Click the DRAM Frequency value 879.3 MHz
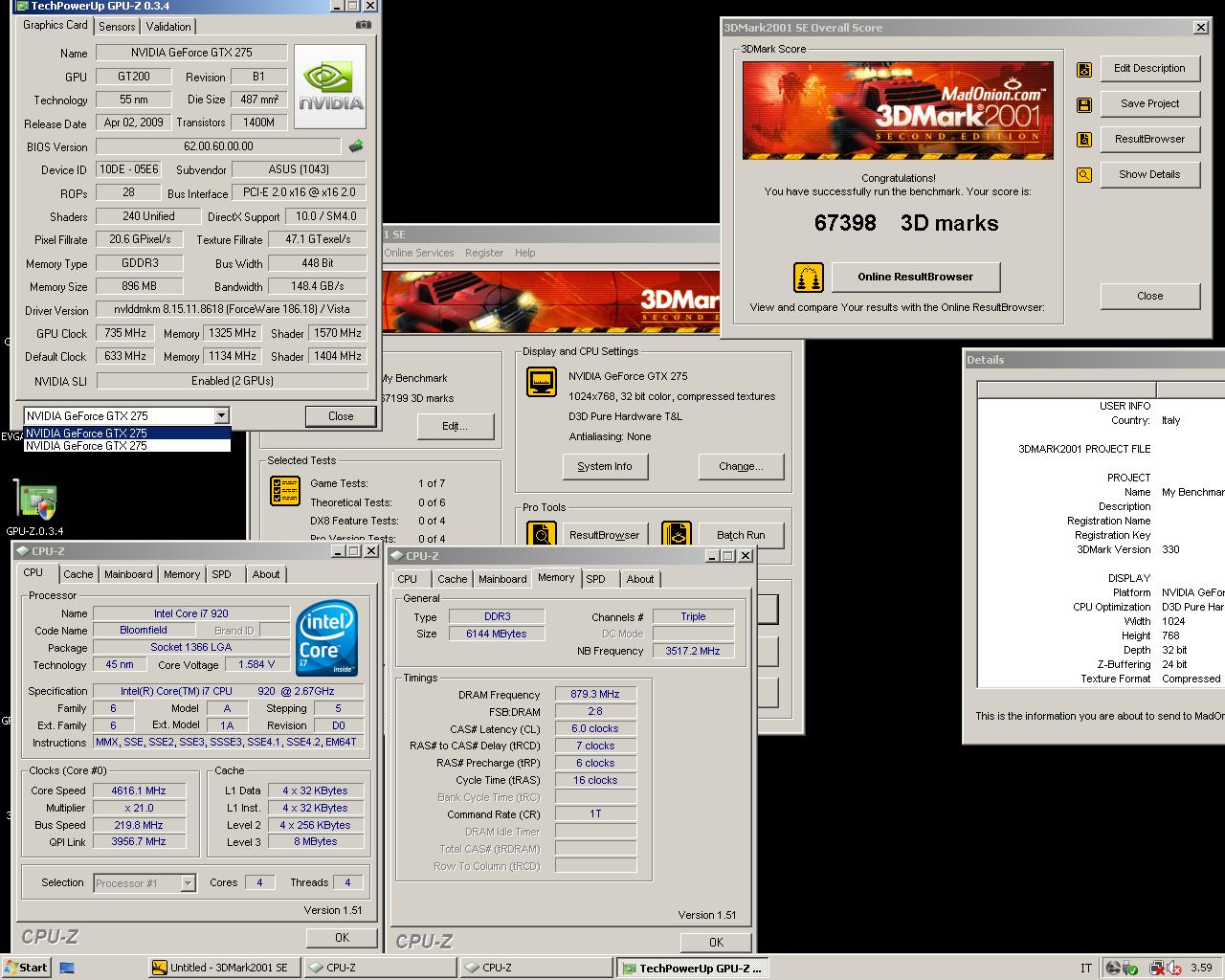 click(594, 695)
